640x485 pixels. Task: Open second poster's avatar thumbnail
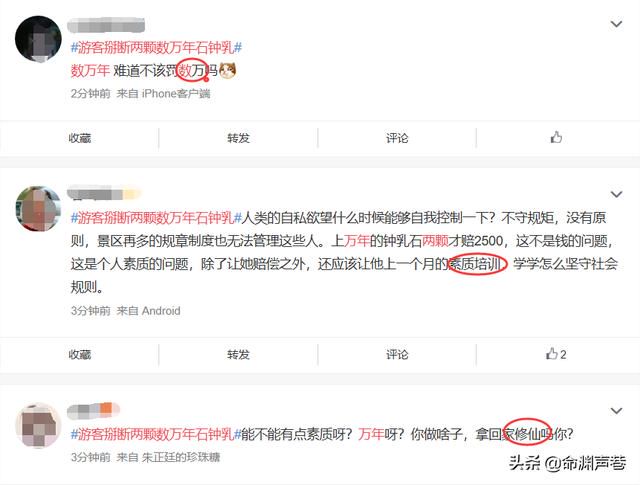[38, 209]
